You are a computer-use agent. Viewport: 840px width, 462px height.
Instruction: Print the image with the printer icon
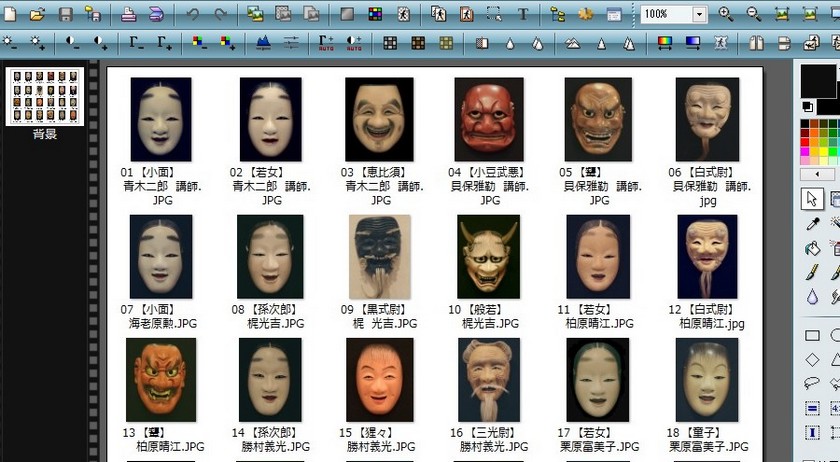point(128,14)
